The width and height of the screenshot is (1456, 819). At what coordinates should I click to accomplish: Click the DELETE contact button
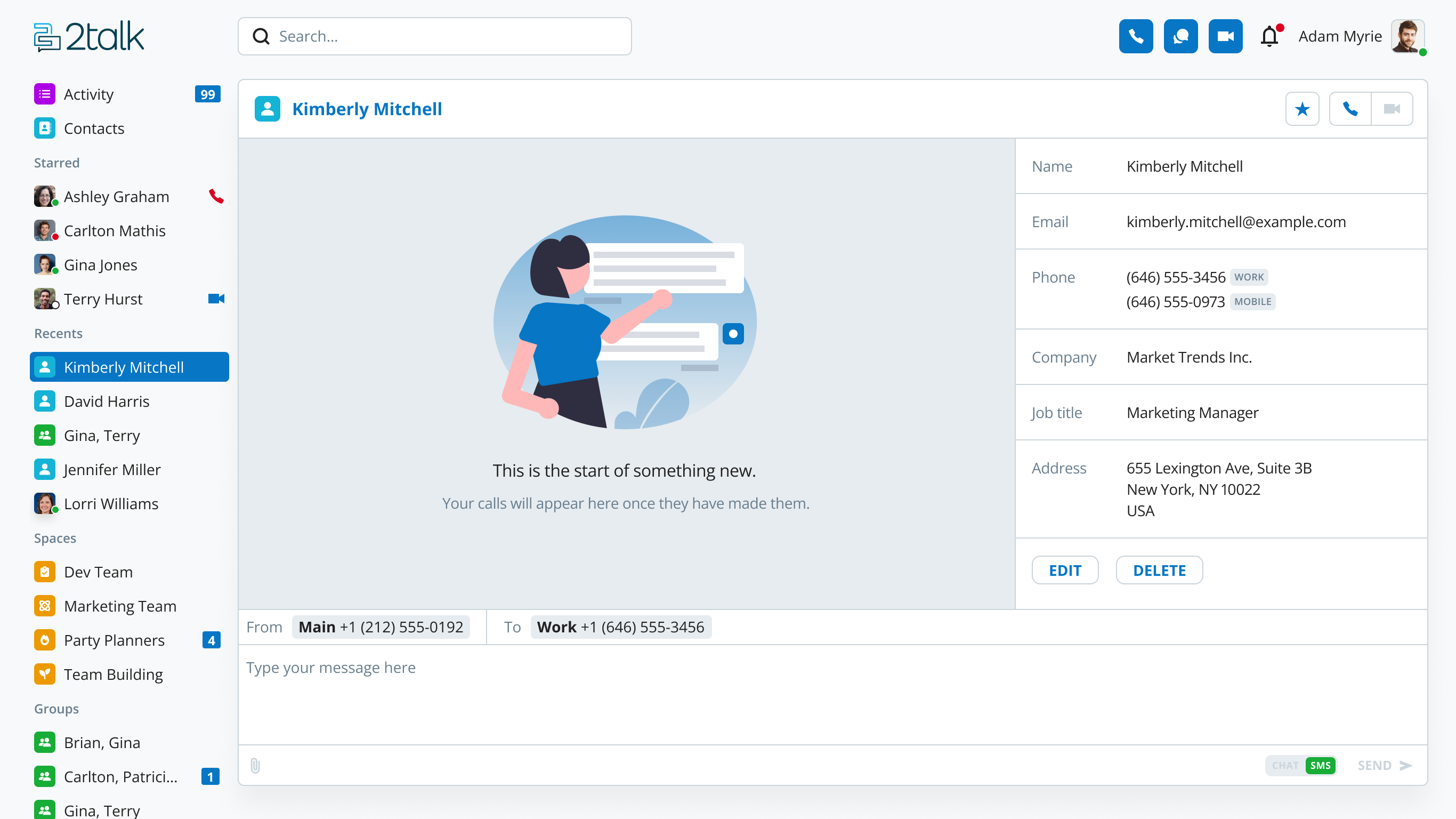[1159, 570]
